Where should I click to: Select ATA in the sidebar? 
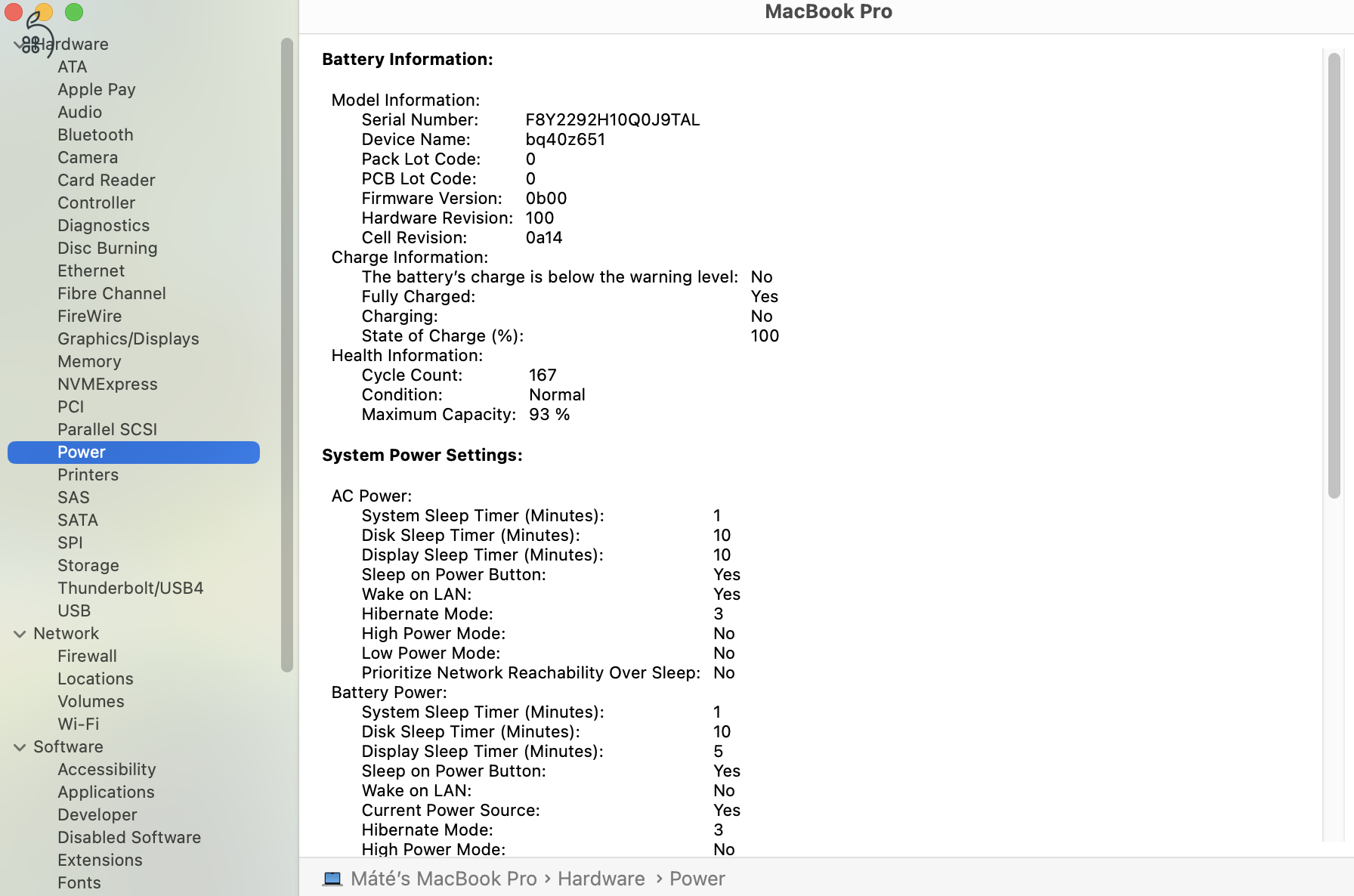pos(73,67)
